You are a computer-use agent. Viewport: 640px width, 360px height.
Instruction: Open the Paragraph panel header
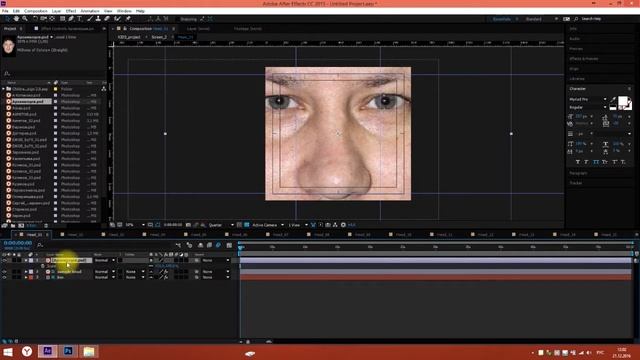coord(578,173)
